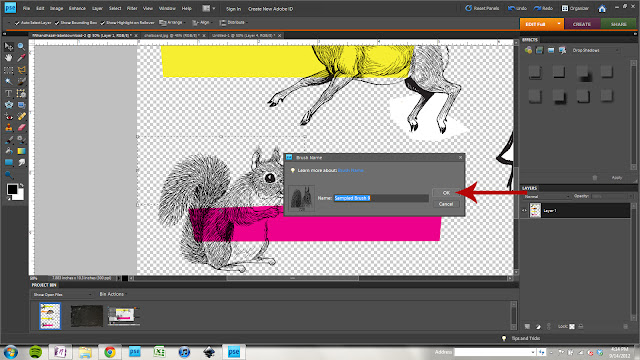Screen dimensions: 640x360
Task: Swap foreground and background colors
Action: [x=21, y=186]
